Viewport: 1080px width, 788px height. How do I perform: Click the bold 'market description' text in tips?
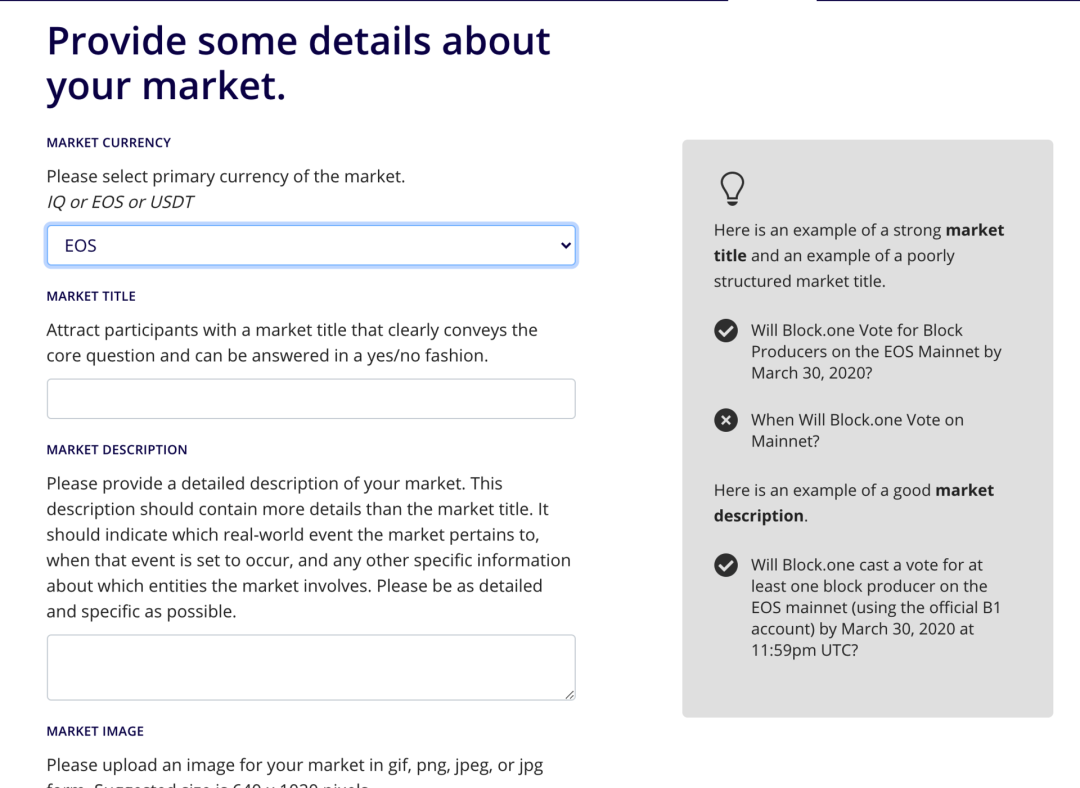coord(854,503)
